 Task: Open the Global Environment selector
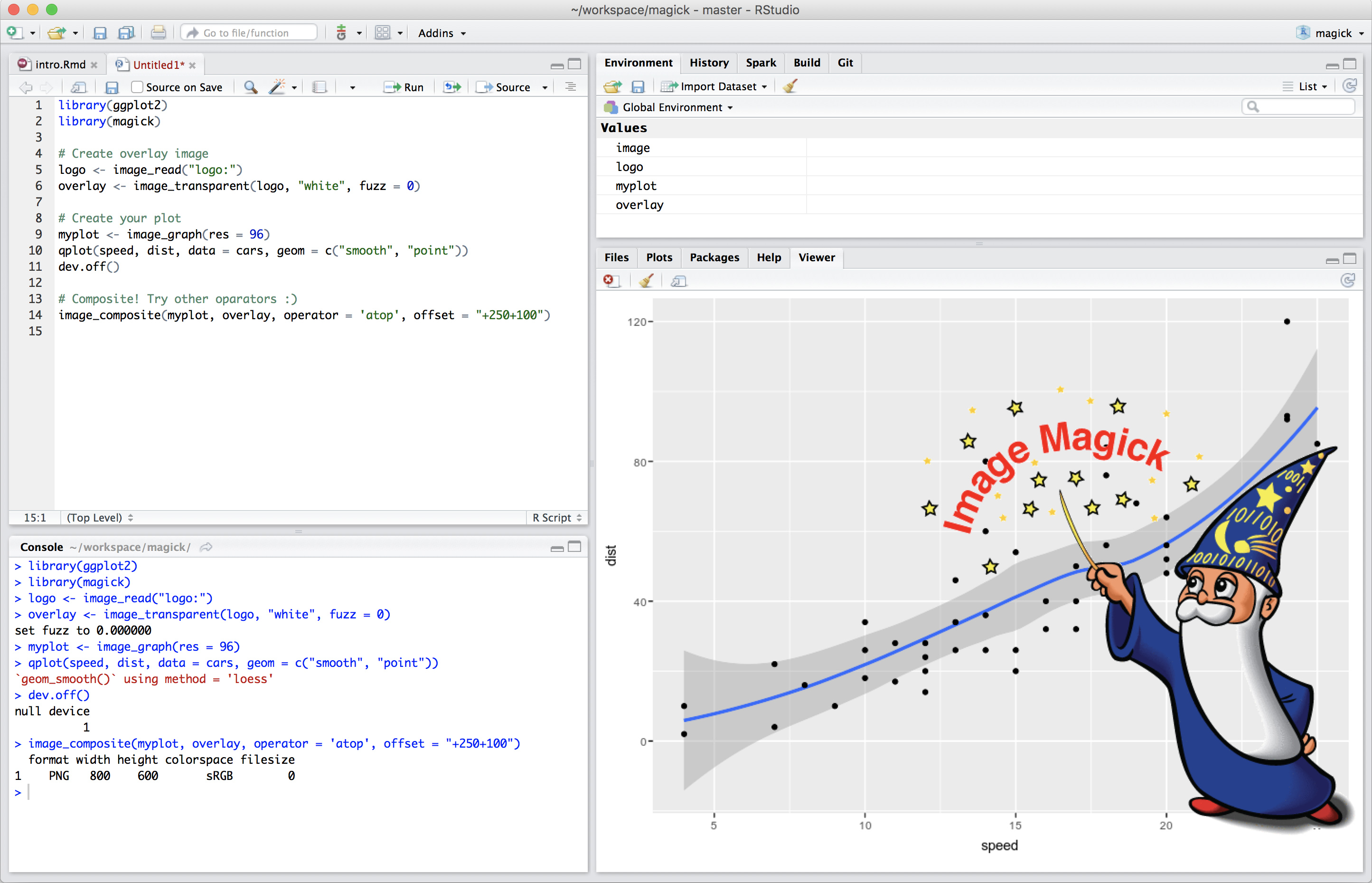(668, 107)
